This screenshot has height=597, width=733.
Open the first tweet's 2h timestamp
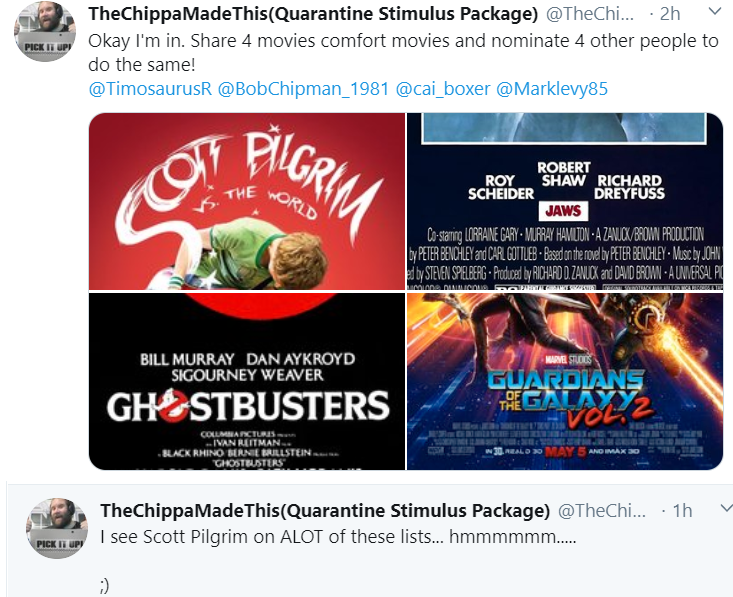tap(669, 14)
